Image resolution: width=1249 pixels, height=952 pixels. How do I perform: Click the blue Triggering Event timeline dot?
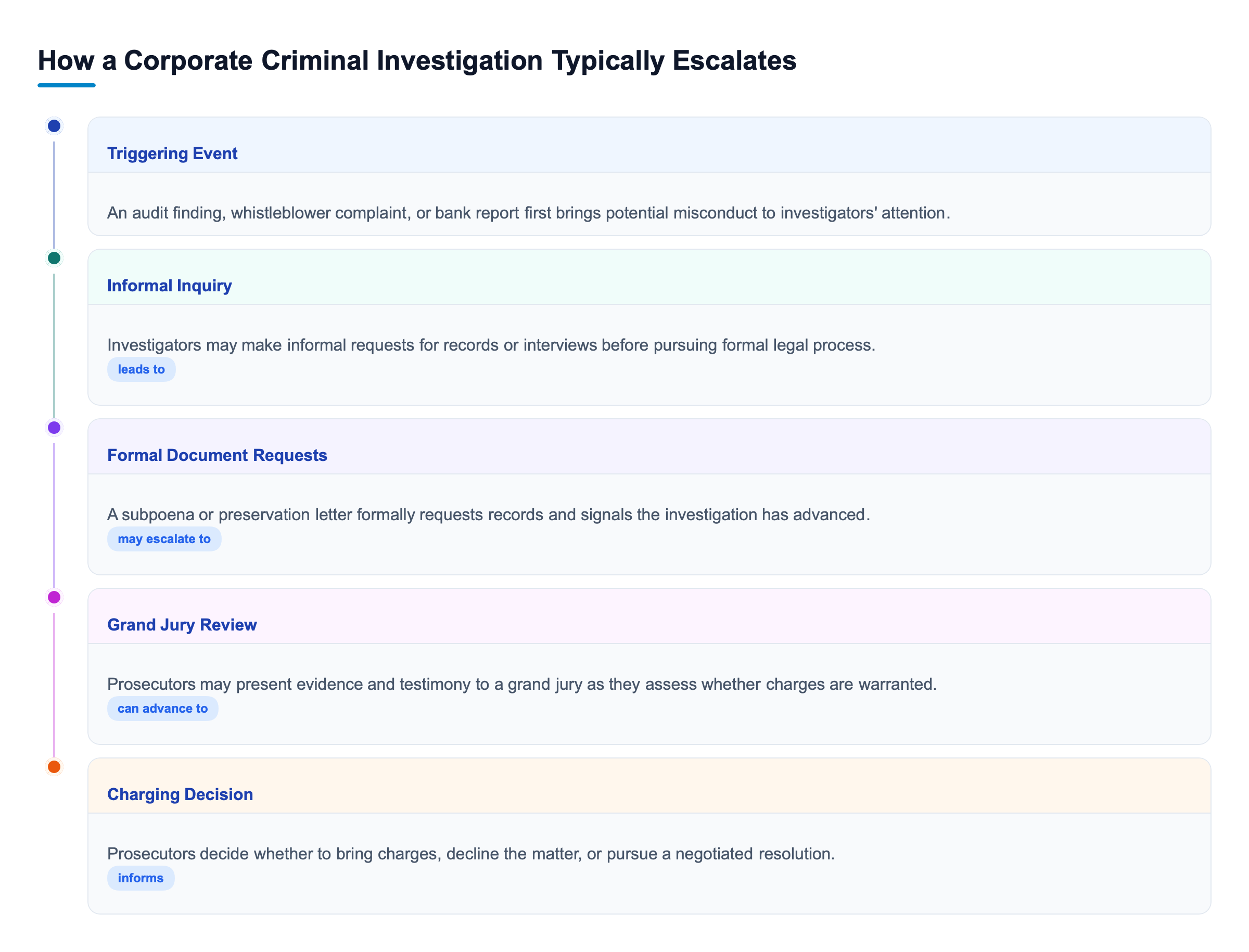(x=54, y=126)
